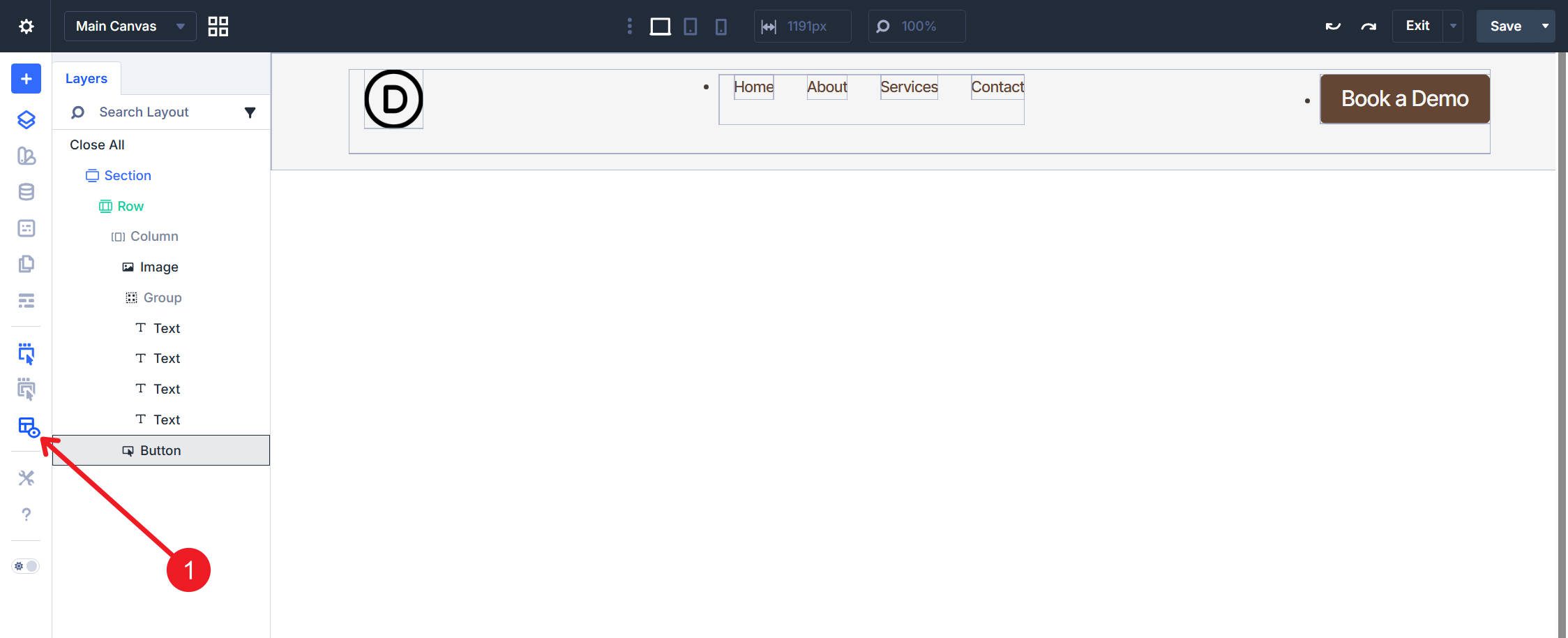
Task: Switch to phone view icon
Action: 721,27
